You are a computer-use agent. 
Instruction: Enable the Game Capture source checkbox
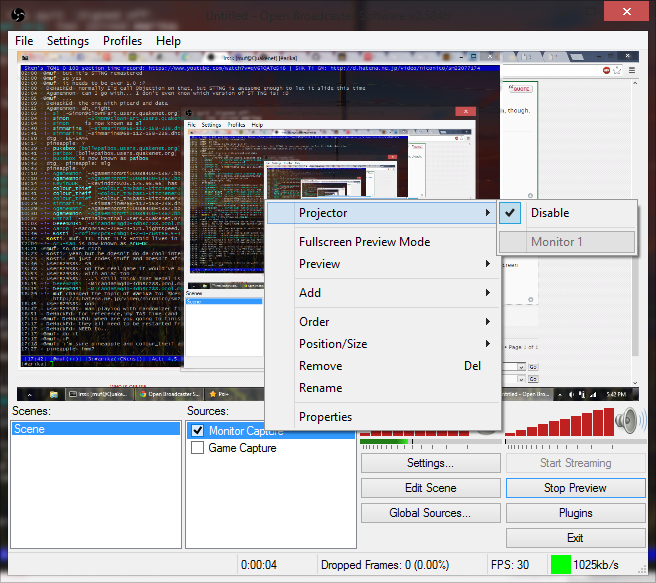[x=197, y=447]
